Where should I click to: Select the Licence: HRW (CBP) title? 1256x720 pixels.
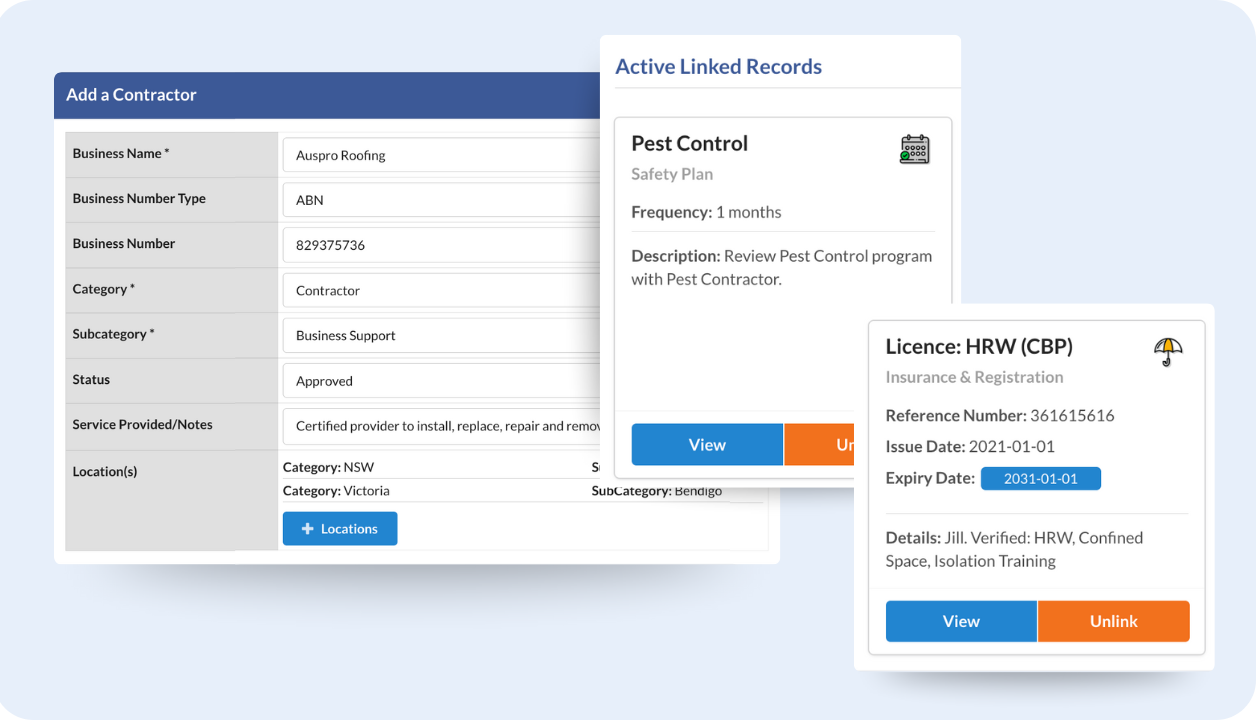(x=978, y=347)
